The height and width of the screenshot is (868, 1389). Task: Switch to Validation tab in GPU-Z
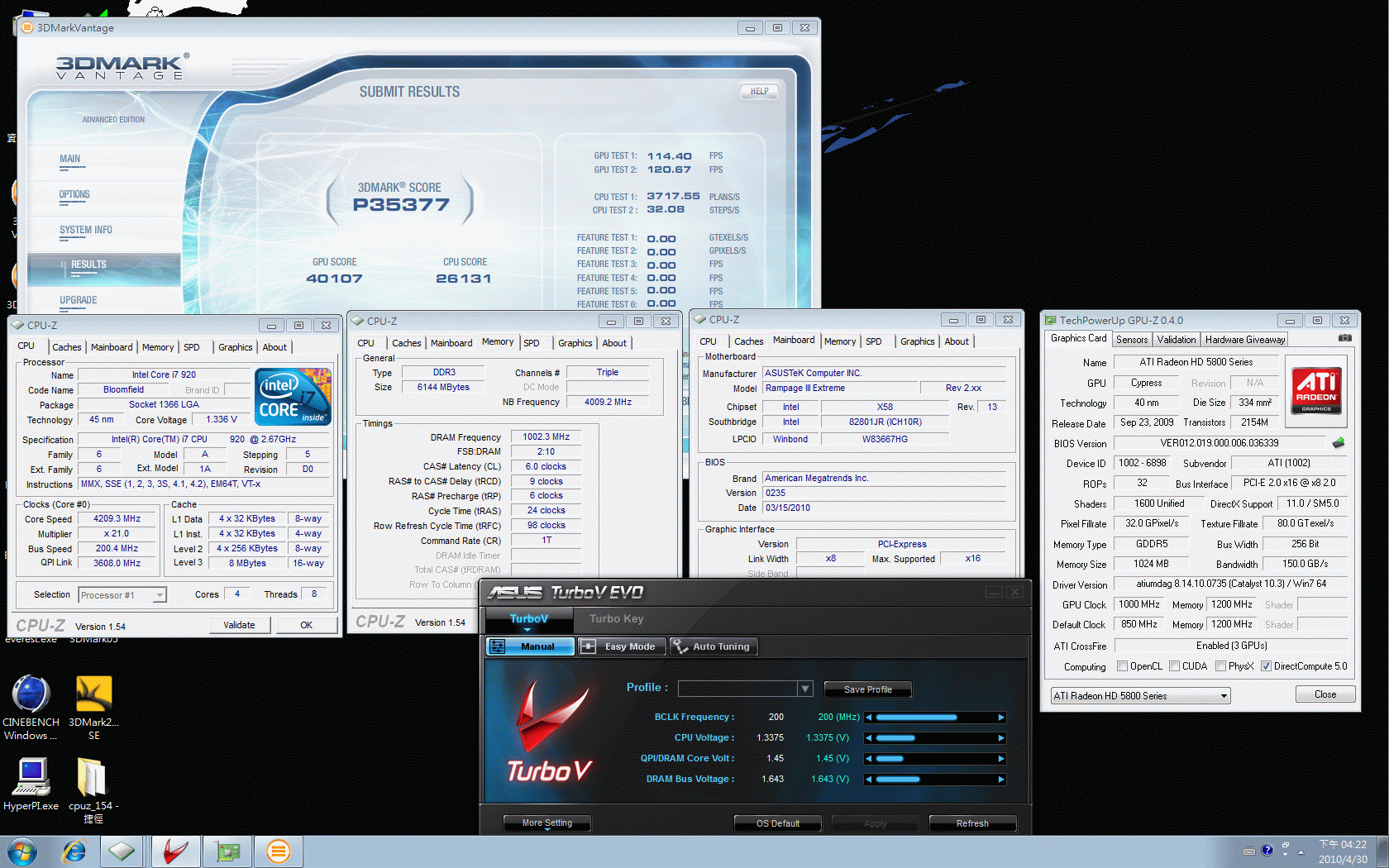point(1177,340)
